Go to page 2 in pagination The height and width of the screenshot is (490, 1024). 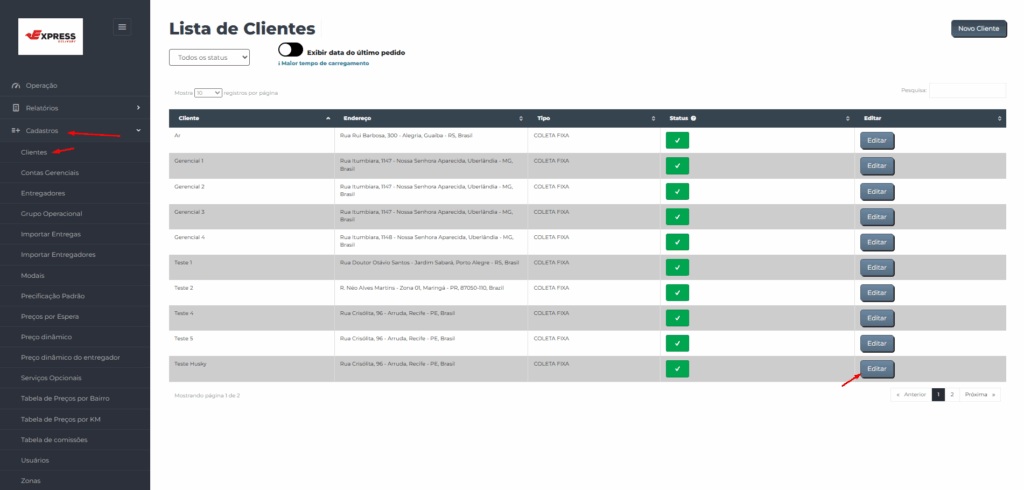(x=952, y=395)
